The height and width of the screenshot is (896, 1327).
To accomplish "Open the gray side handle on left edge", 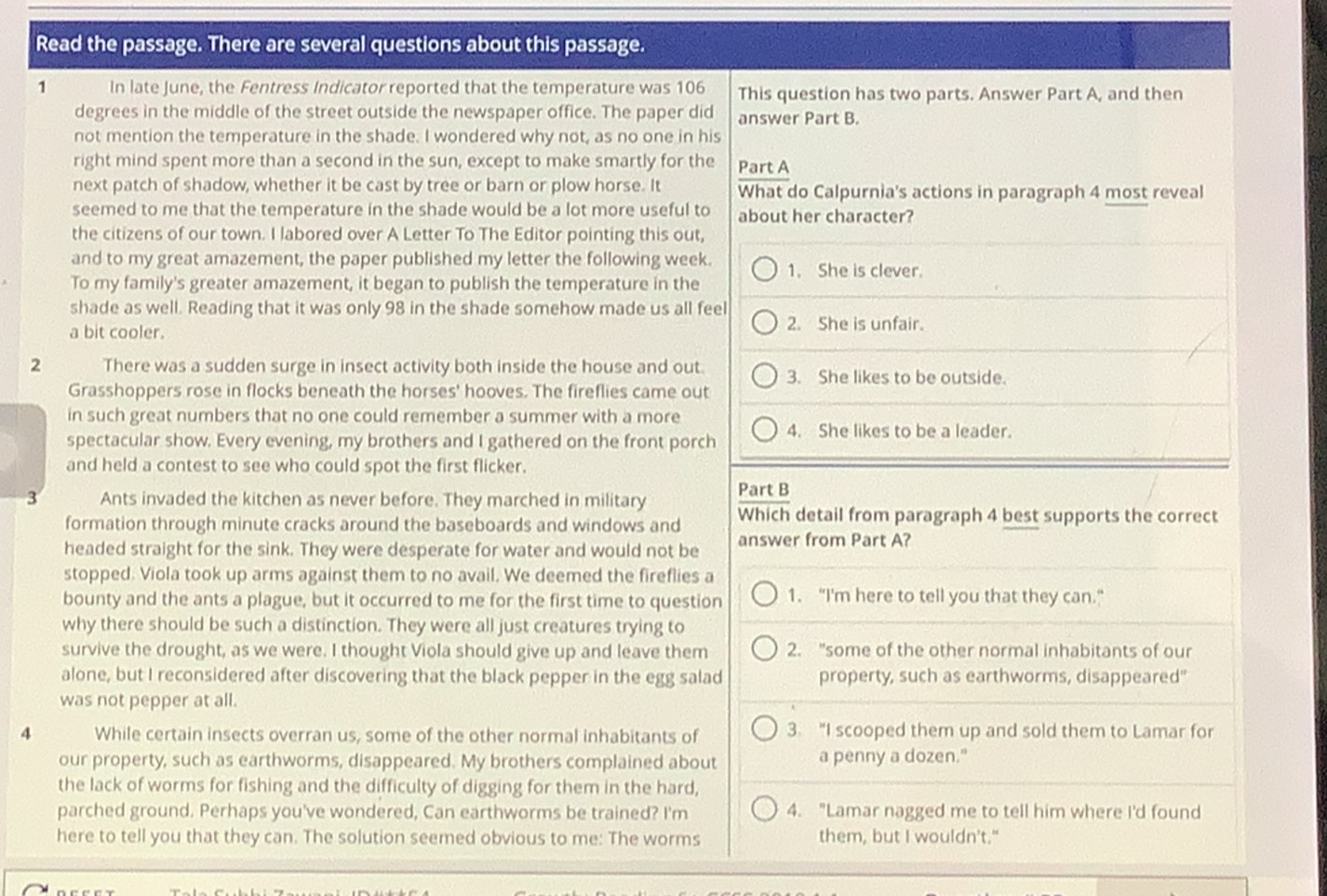I will click(x=22, y=450).
